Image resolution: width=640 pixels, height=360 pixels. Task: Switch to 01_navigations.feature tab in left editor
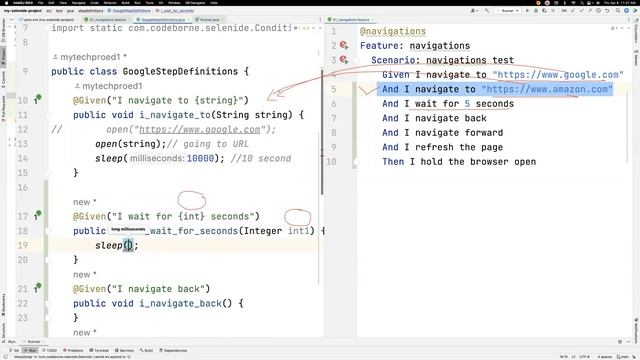(x=107, y=20)
